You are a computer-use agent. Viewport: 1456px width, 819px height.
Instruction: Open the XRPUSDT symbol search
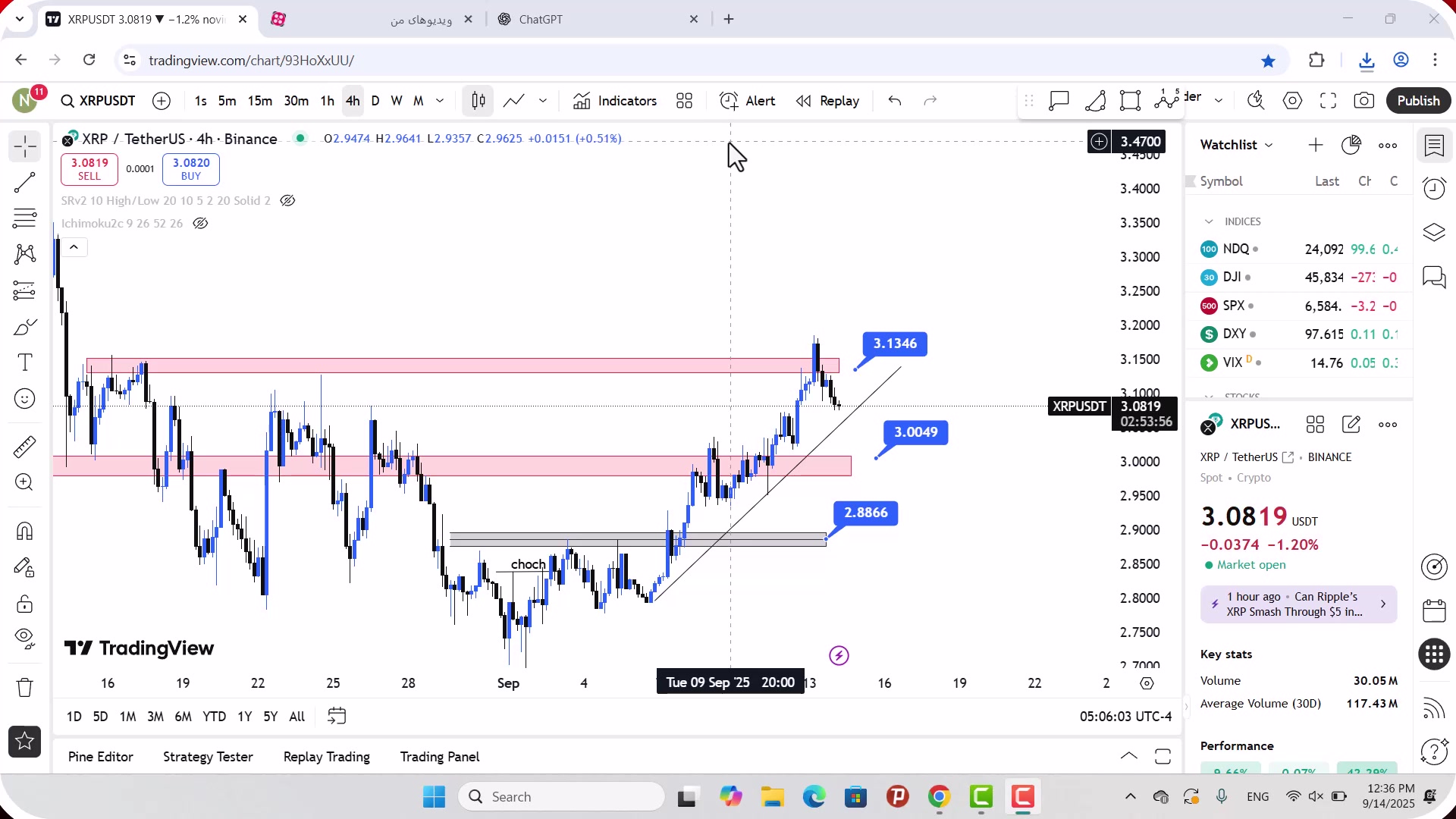(99, 101)
